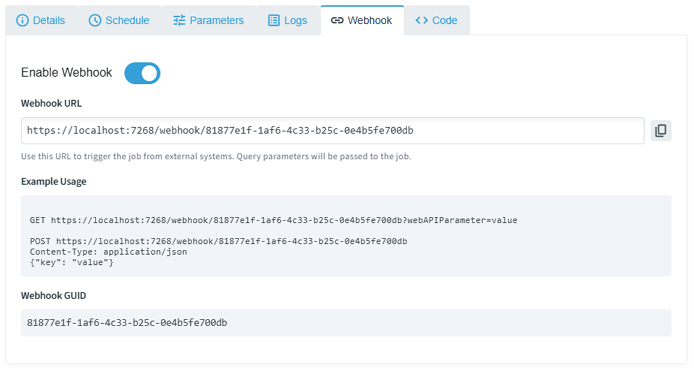The width and height of the screenshot is (694, 368).
Task: Copy the webhook URL with the clipboard icon
Action: 661,131
